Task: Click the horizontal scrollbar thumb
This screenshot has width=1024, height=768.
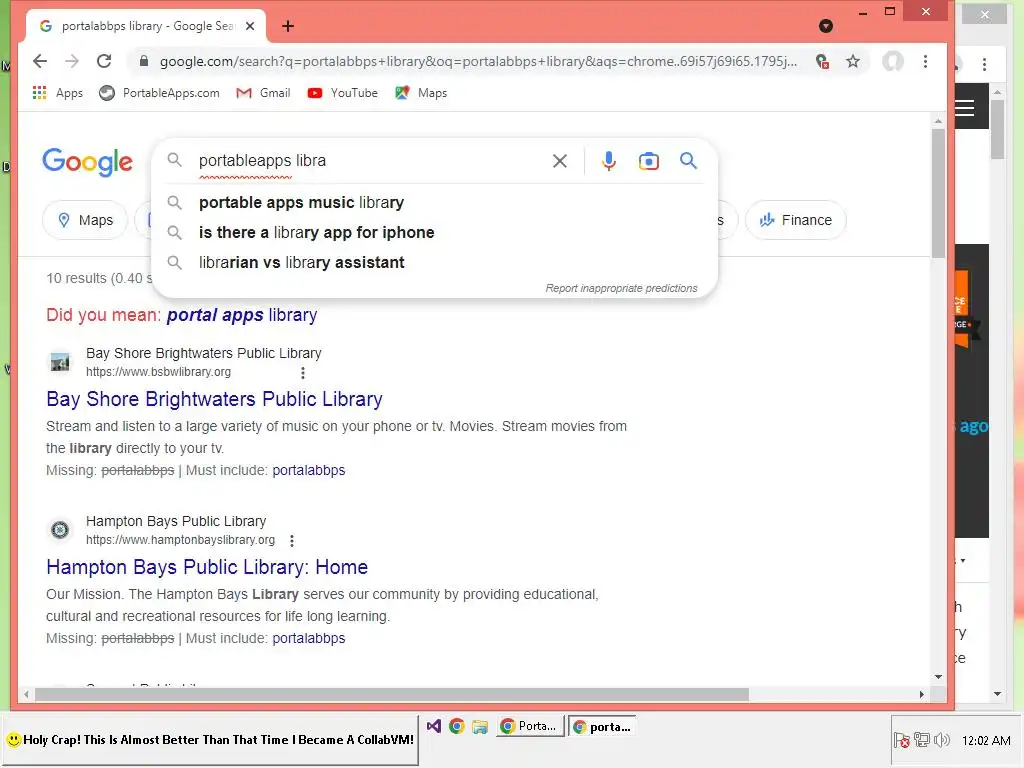Action: 392,694
